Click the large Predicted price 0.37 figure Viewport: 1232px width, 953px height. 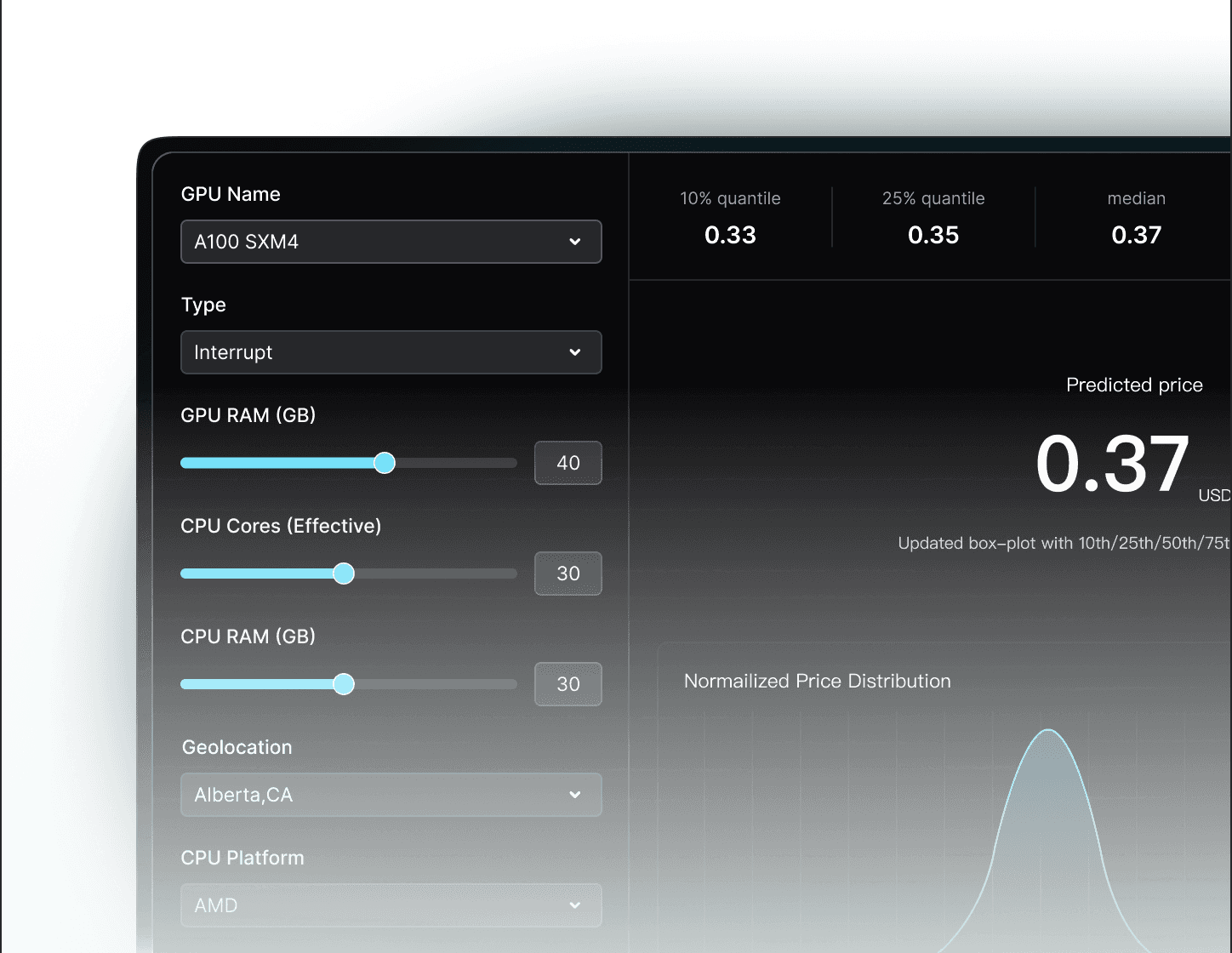click(1113, 464)
